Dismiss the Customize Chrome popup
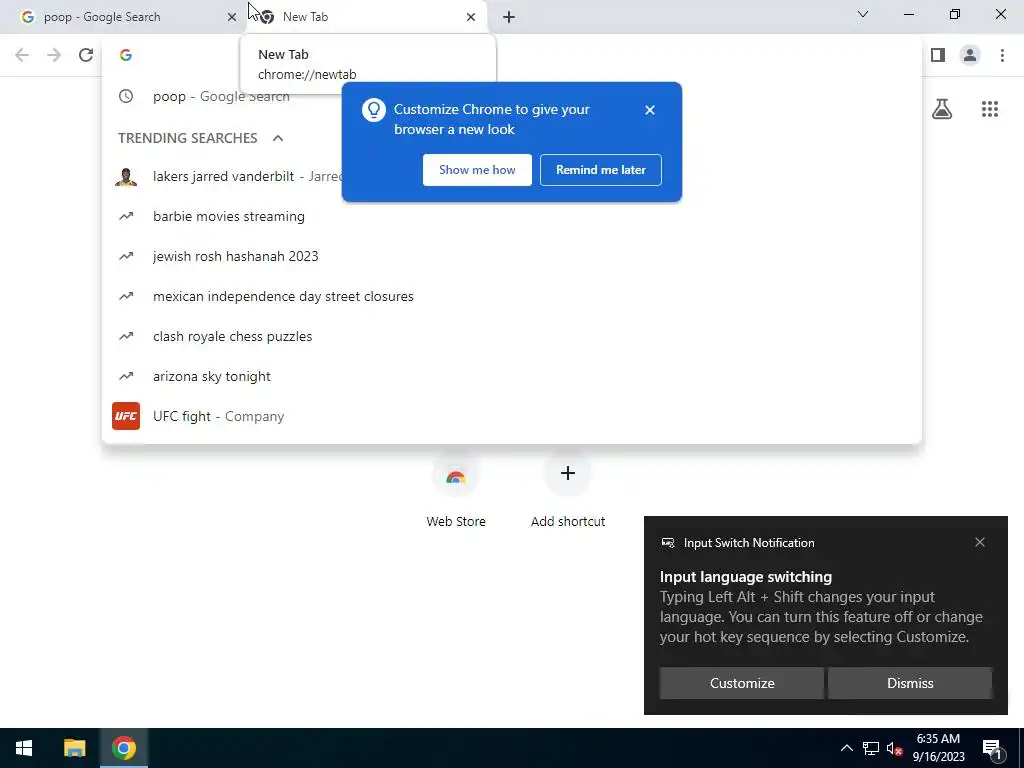The height and width of the screenshot is (768, 1024). pos(650,110)
